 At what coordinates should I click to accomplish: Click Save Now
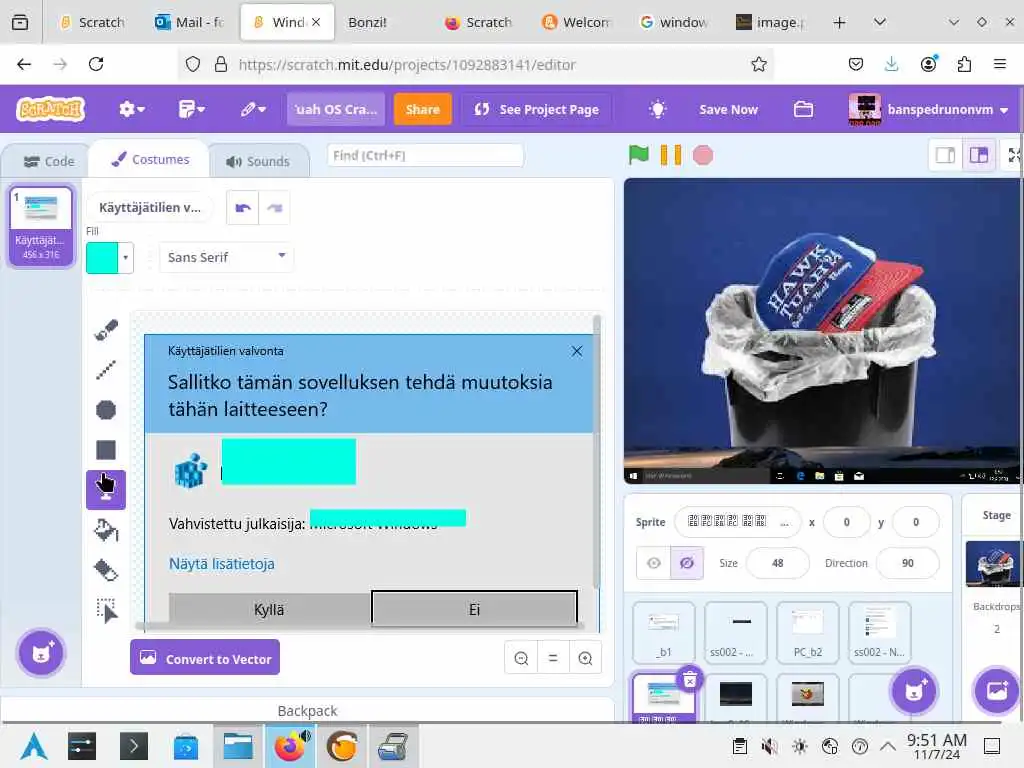[728, 109]
